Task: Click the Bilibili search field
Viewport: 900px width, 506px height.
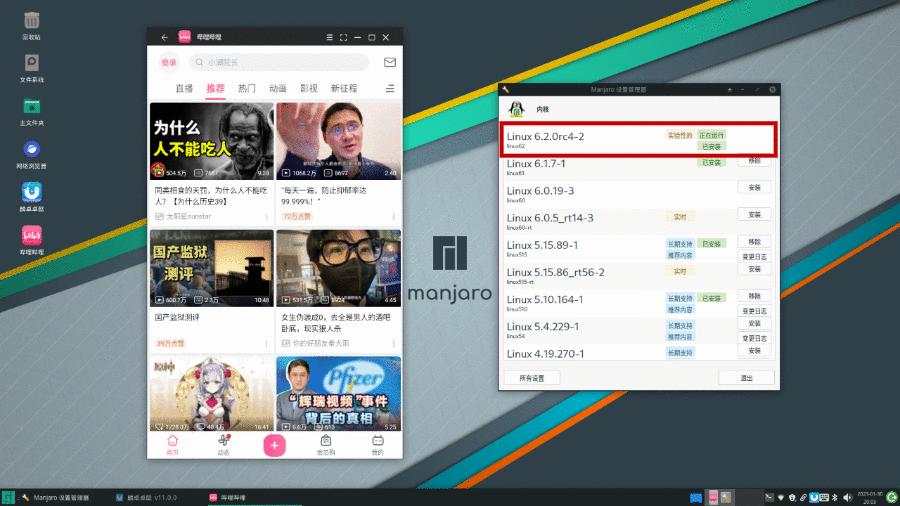Action: point(275,62)
